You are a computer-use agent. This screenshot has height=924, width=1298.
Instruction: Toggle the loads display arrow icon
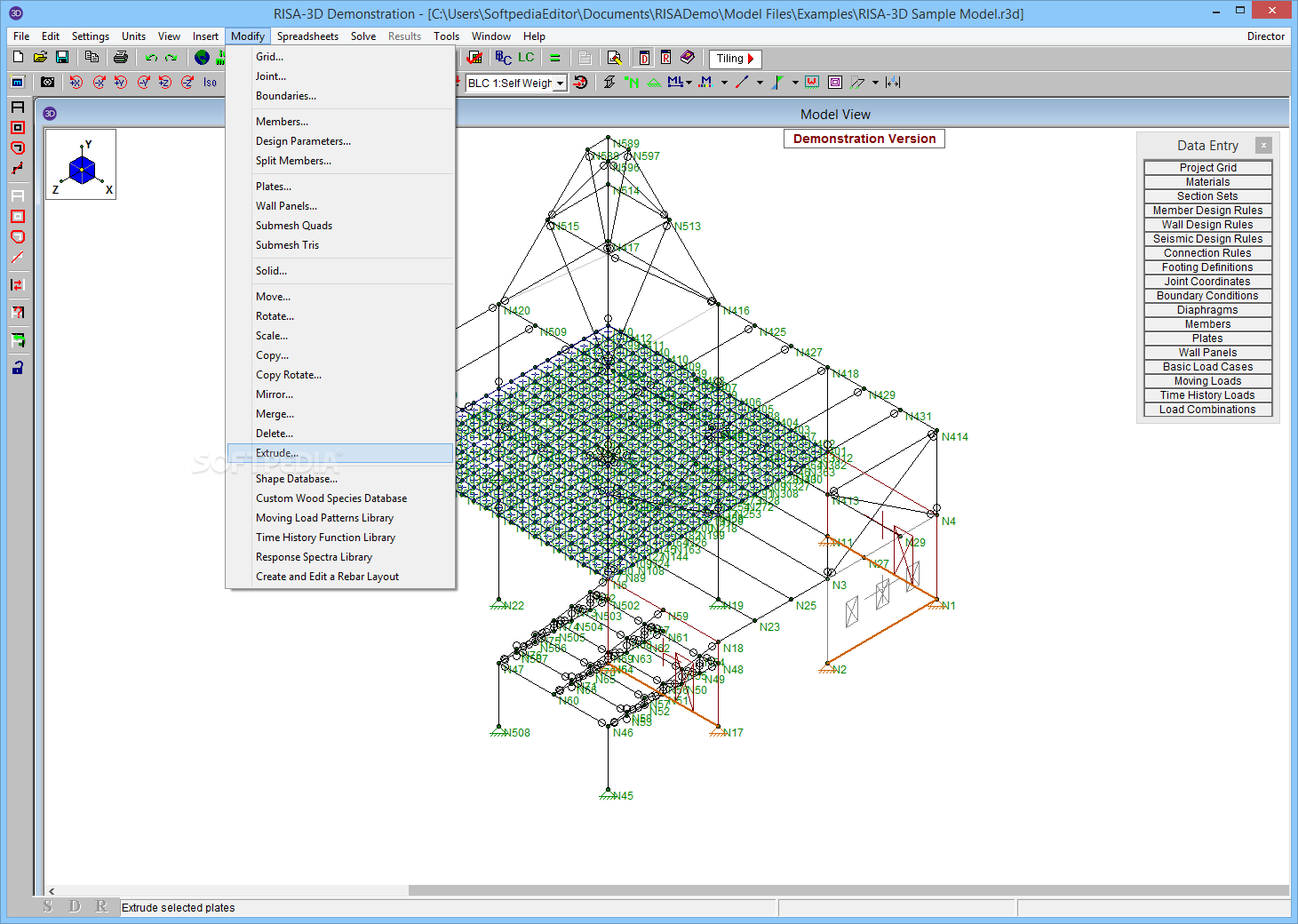(580, 82)
